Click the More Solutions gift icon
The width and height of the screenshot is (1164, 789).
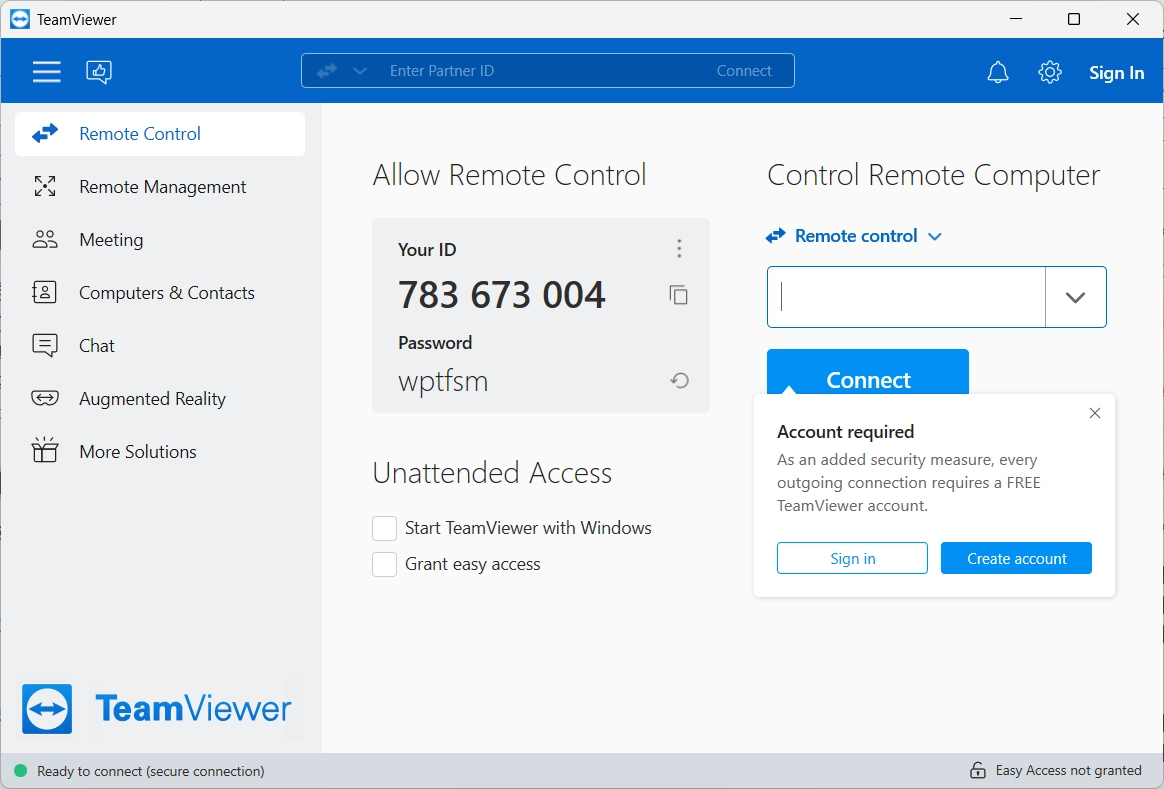point(45,450)
